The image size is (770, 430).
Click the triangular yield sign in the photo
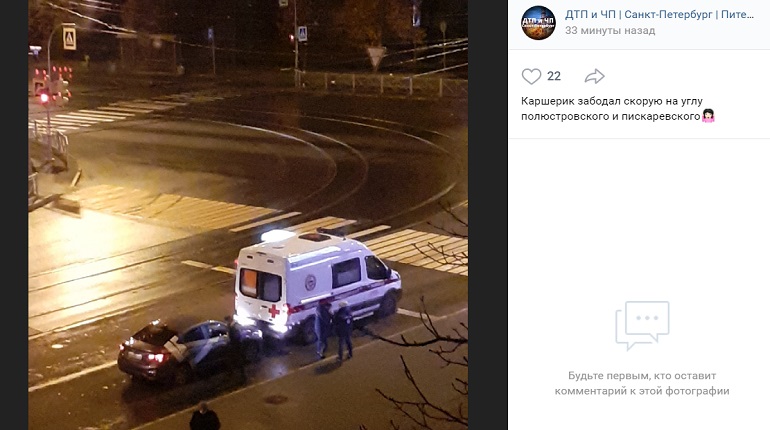pyautogui.click(x=376, y=56)
